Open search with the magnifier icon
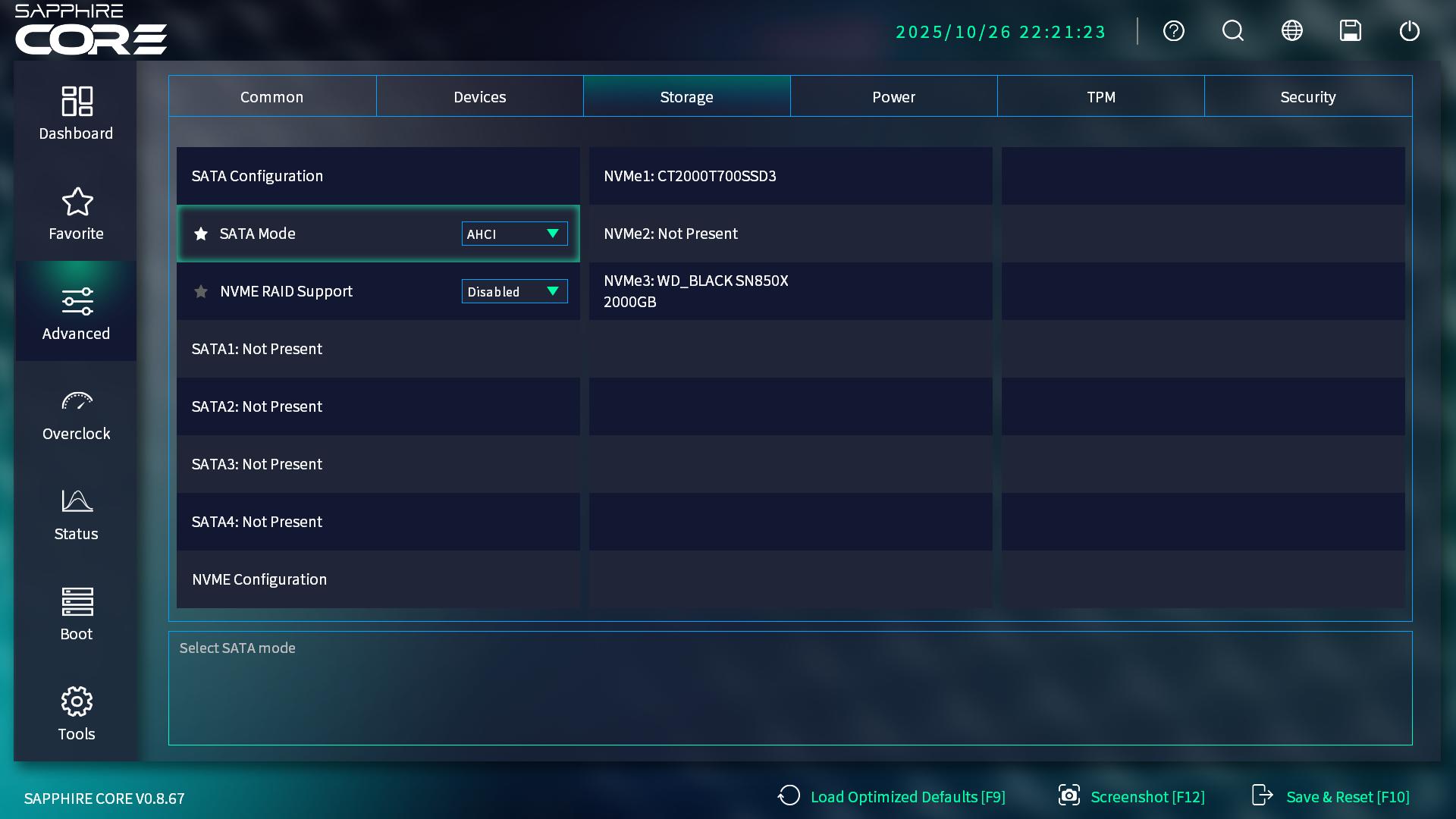The image size is (1456, 819). 1232,31
